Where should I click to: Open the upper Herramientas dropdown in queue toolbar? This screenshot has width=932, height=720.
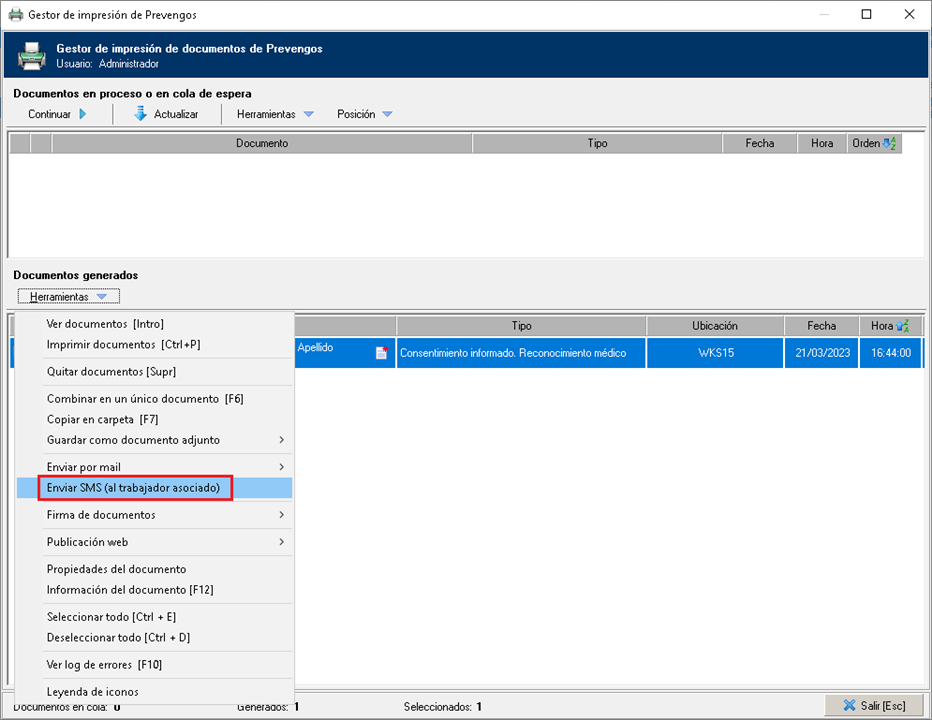[x=275, y=114]
